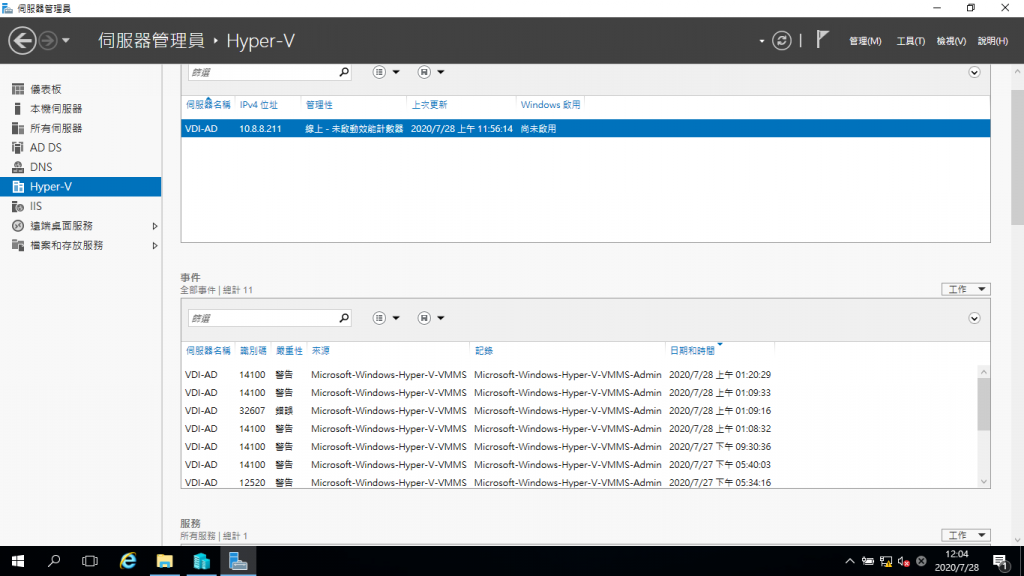Click search icon in events filter box

click(x=344, y=318)
